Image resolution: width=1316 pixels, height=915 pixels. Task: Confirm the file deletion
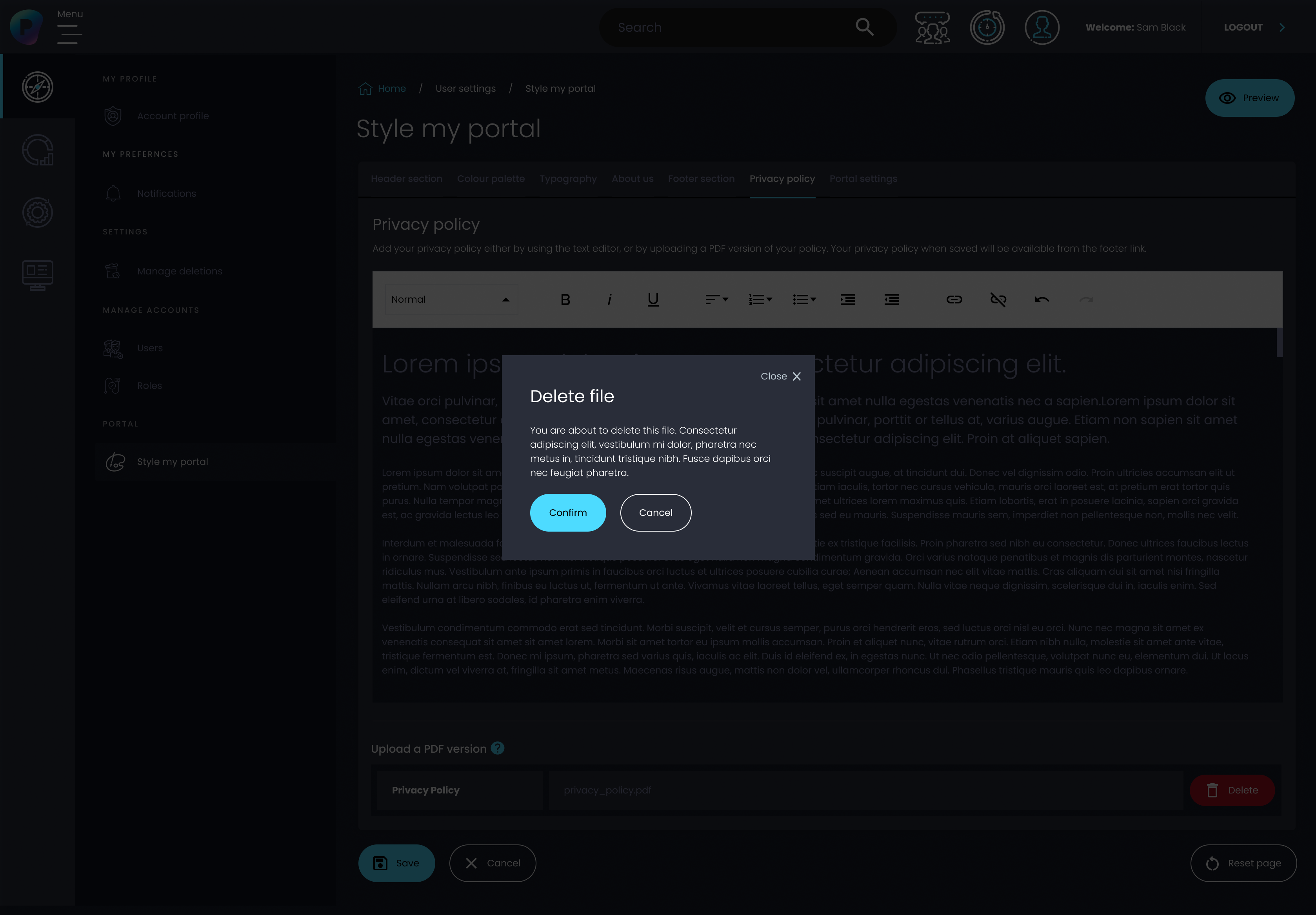point(567,513)
